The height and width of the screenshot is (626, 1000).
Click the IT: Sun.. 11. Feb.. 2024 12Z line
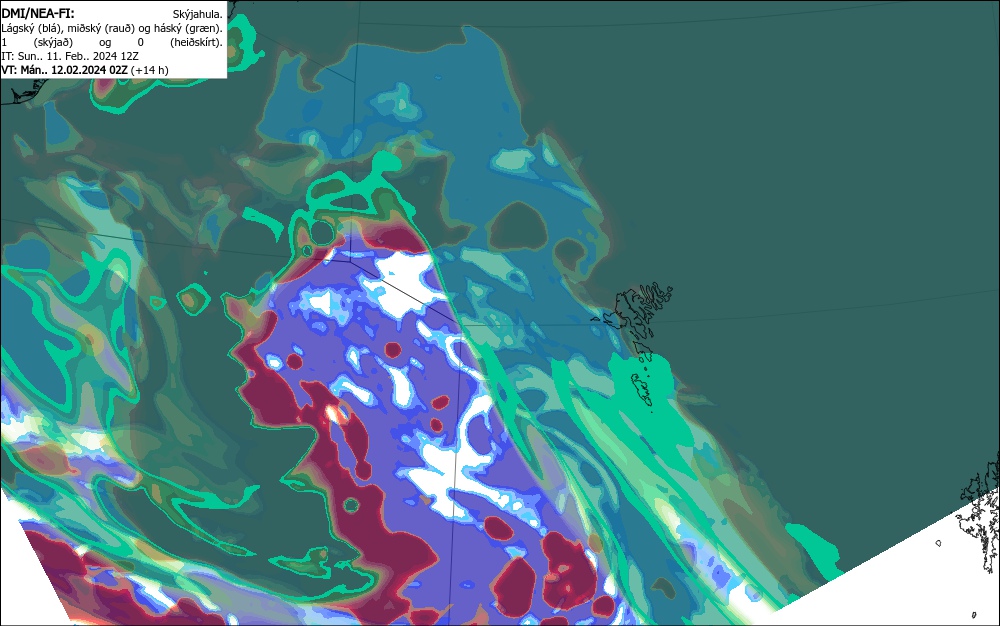[x=70, y=56]
